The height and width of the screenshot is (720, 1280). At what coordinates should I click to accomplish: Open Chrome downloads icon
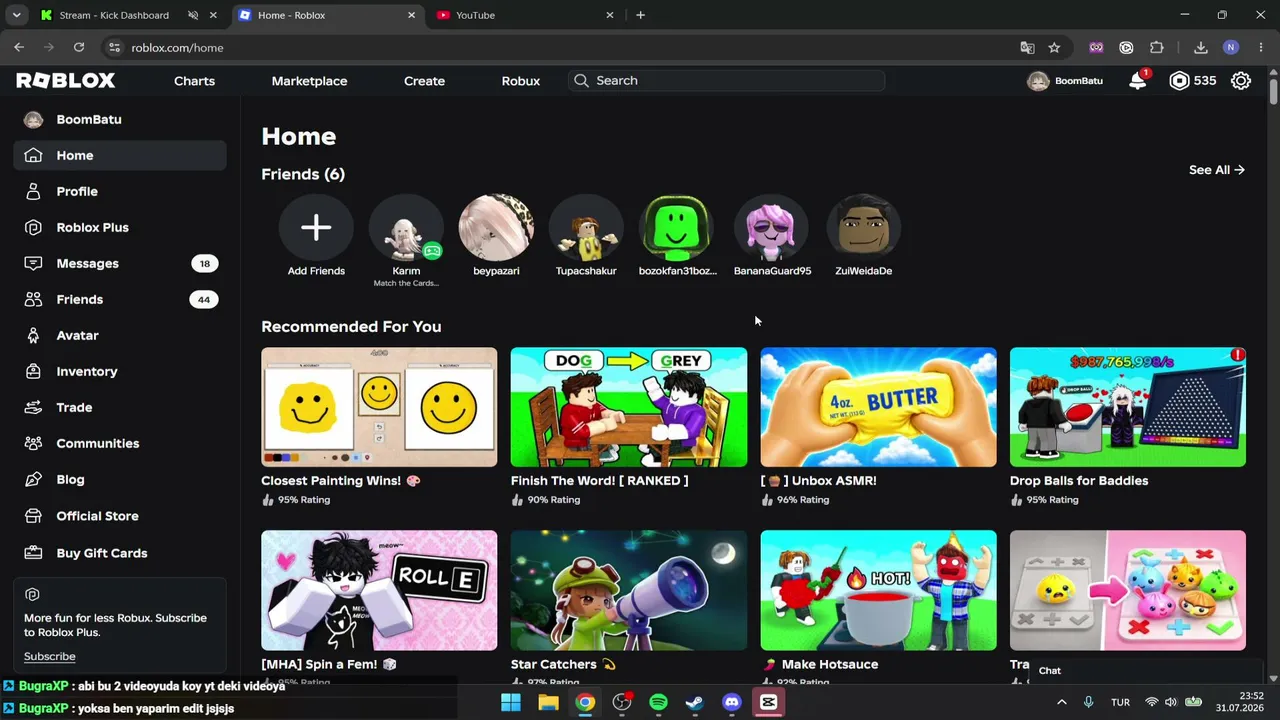[1201, 48]
